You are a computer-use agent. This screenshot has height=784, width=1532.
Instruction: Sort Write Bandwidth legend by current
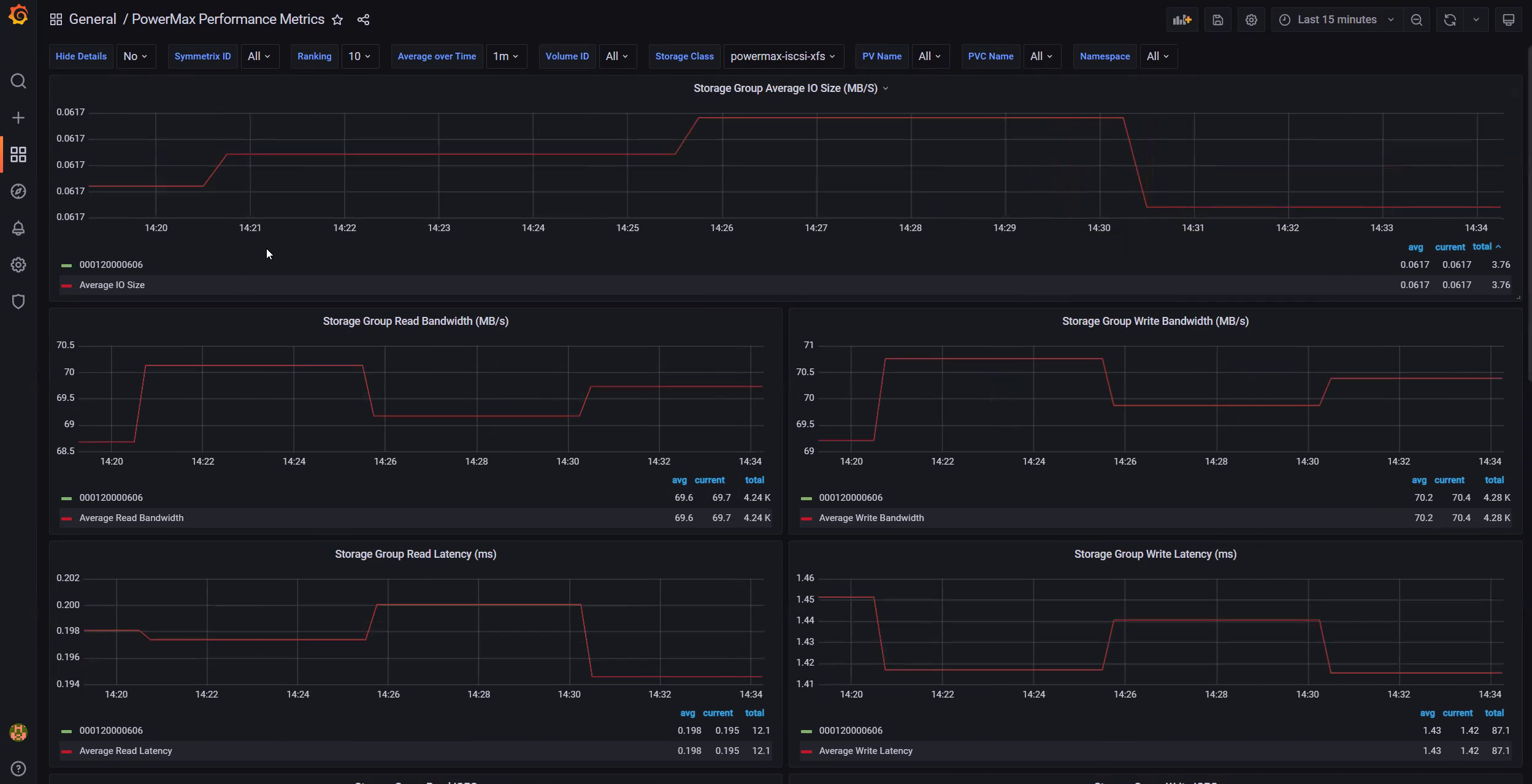(1449, 480)
